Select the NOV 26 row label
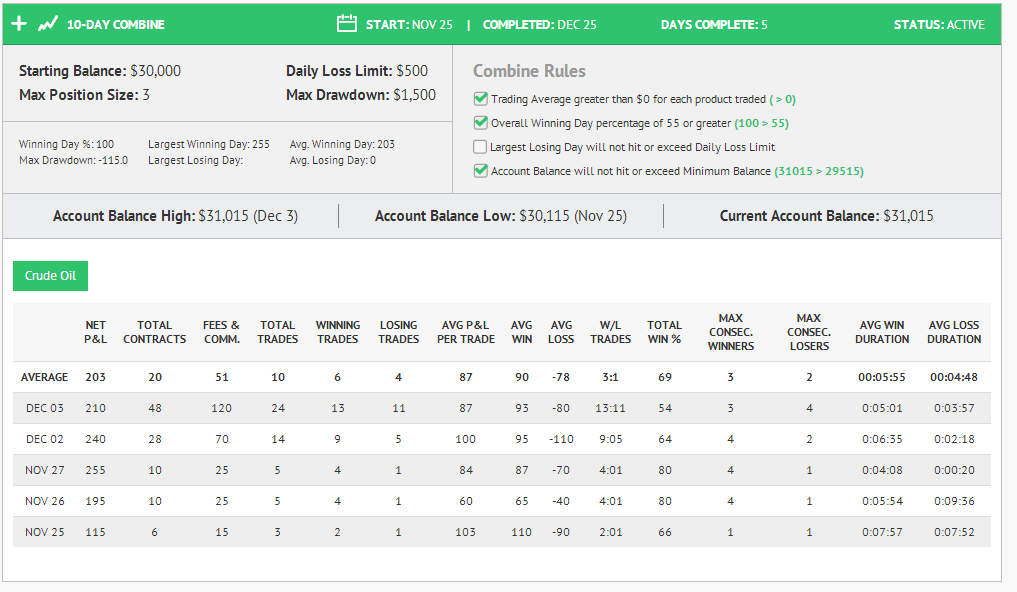The image size is (1017, 592). (45, 501)
